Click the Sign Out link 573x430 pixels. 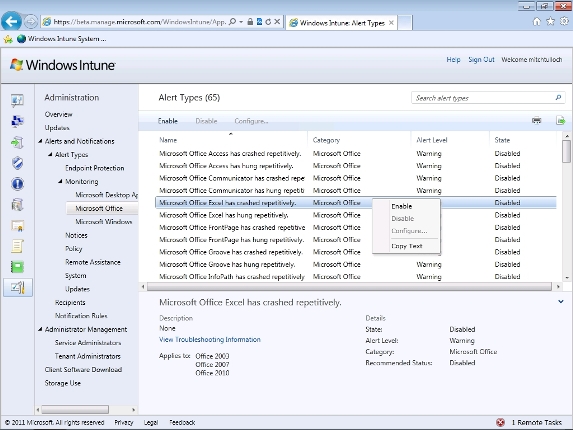click(x=481, y=60)
